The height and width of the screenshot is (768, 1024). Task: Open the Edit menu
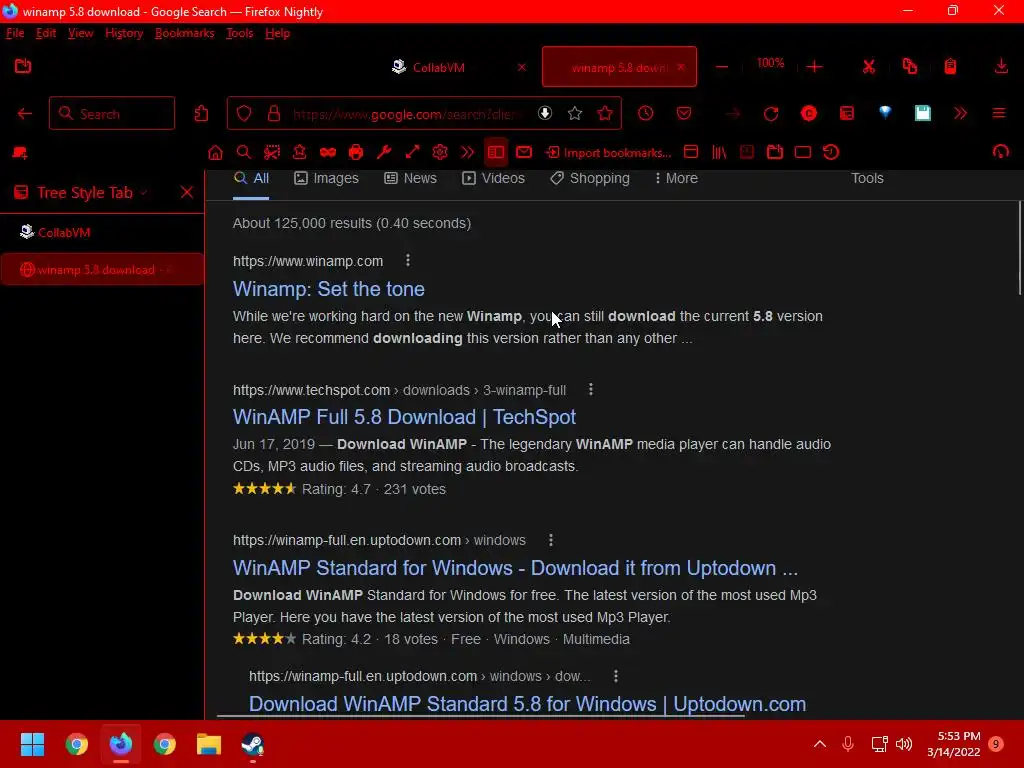pos(46,33)
